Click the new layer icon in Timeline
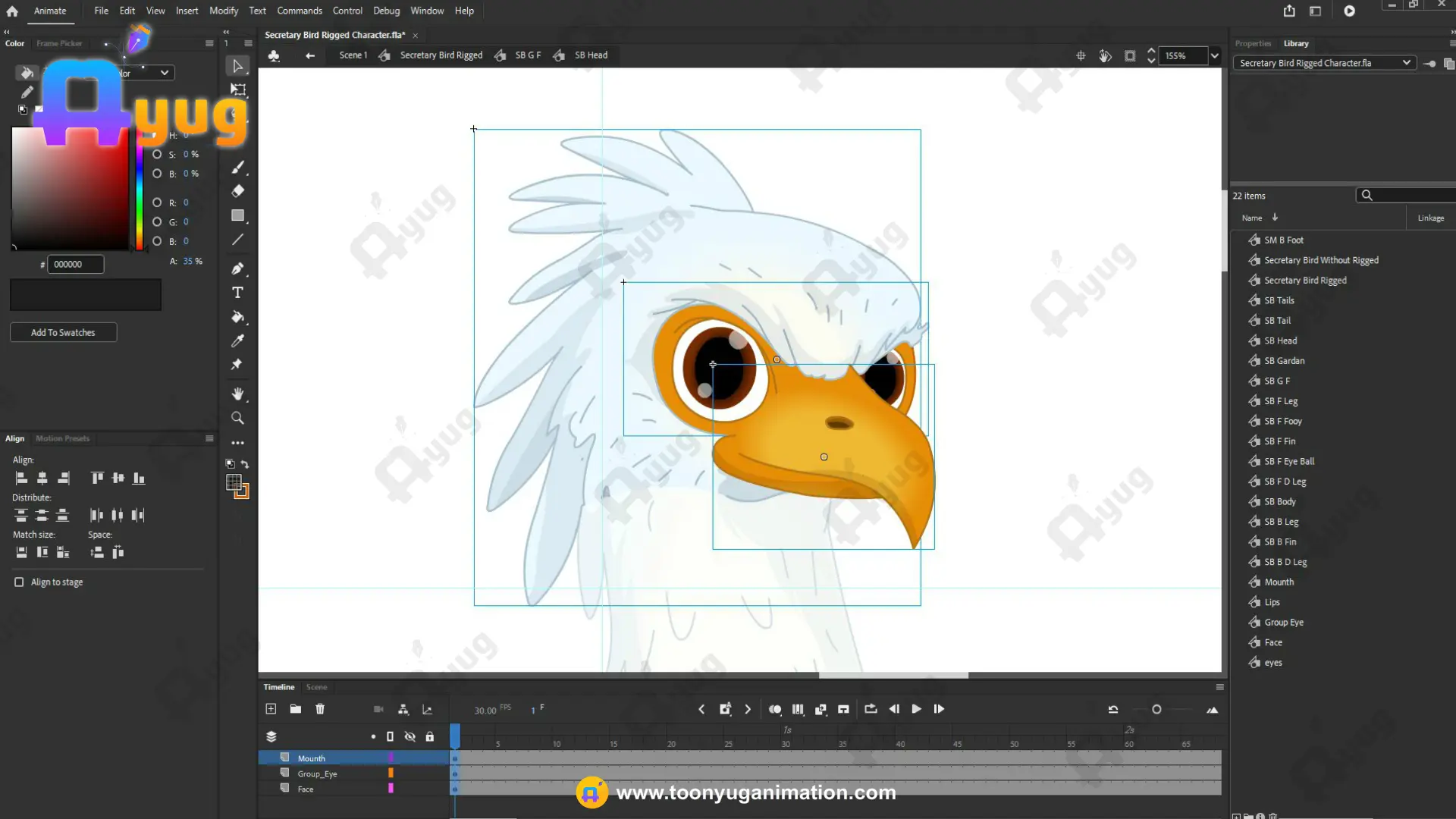This screenshot has height=819, width=1456. tap(271, 709)
